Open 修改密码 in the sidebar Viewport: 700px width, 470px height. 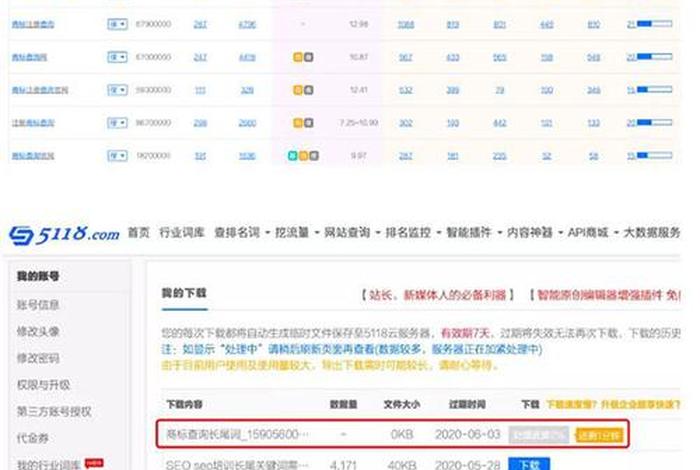(x=38, y=358)
